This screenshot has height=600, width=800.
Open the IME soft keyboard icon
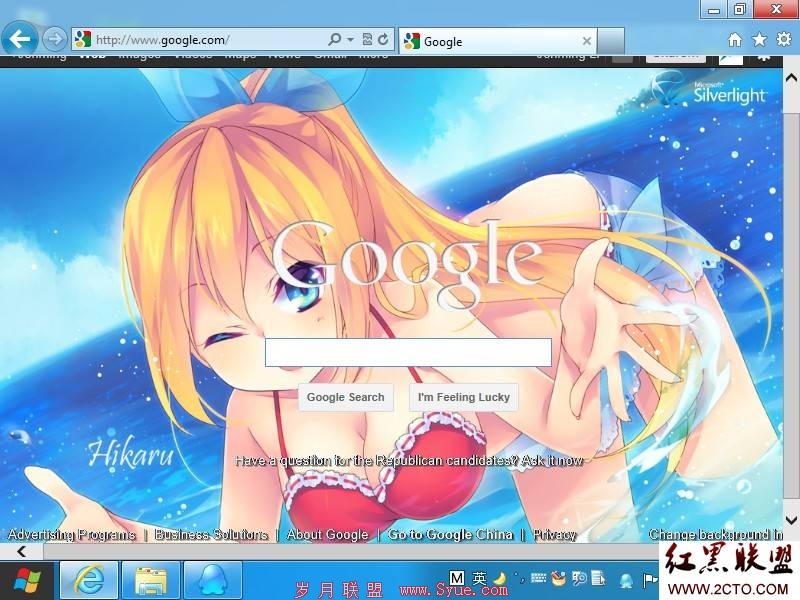(538, 578)
